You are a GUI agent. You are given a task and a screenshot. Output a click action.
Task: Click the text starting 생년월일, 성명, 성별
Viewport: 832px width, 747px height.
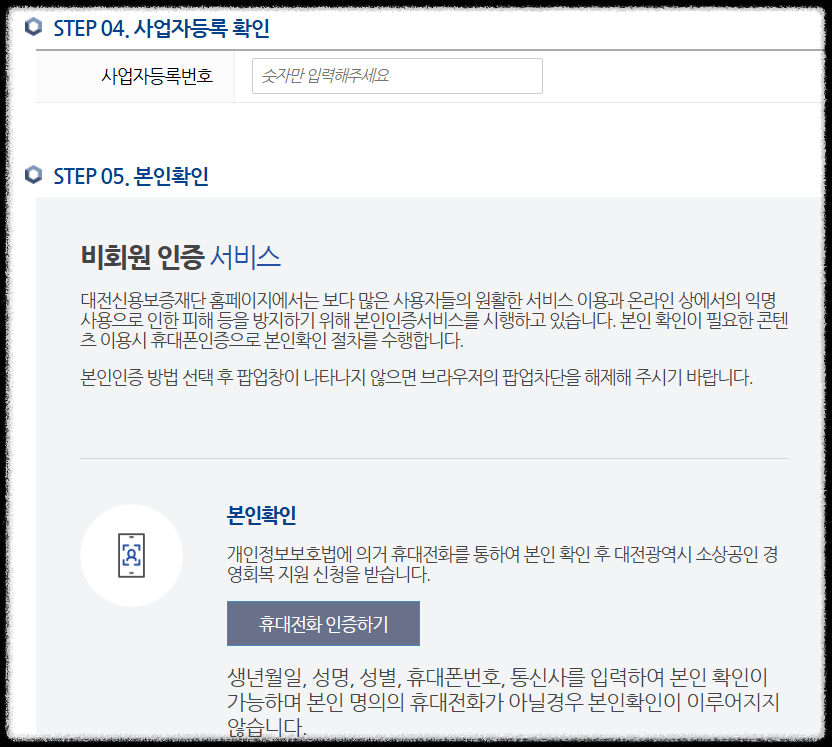click(503, 702)
